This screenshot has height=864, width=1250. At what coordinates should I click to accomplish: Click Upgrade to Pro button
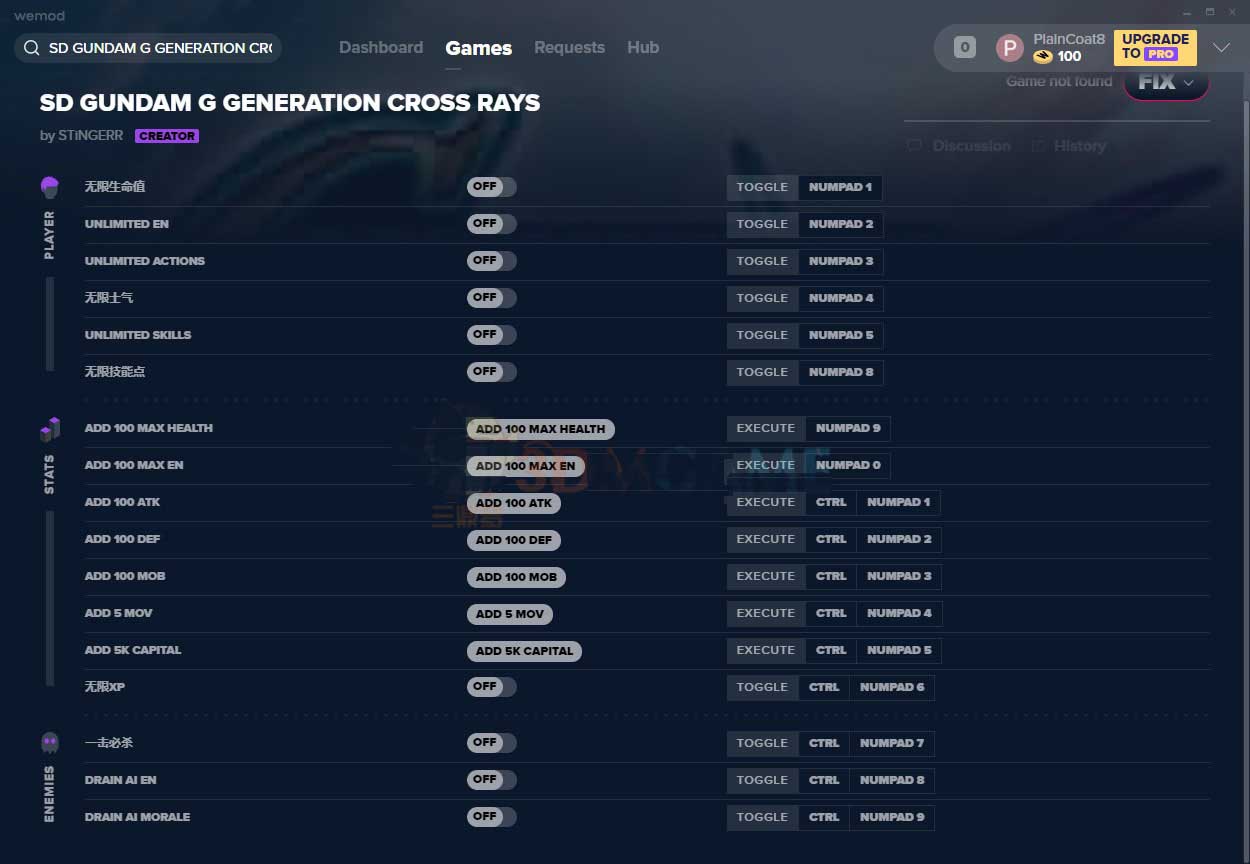click(1155, 47)
